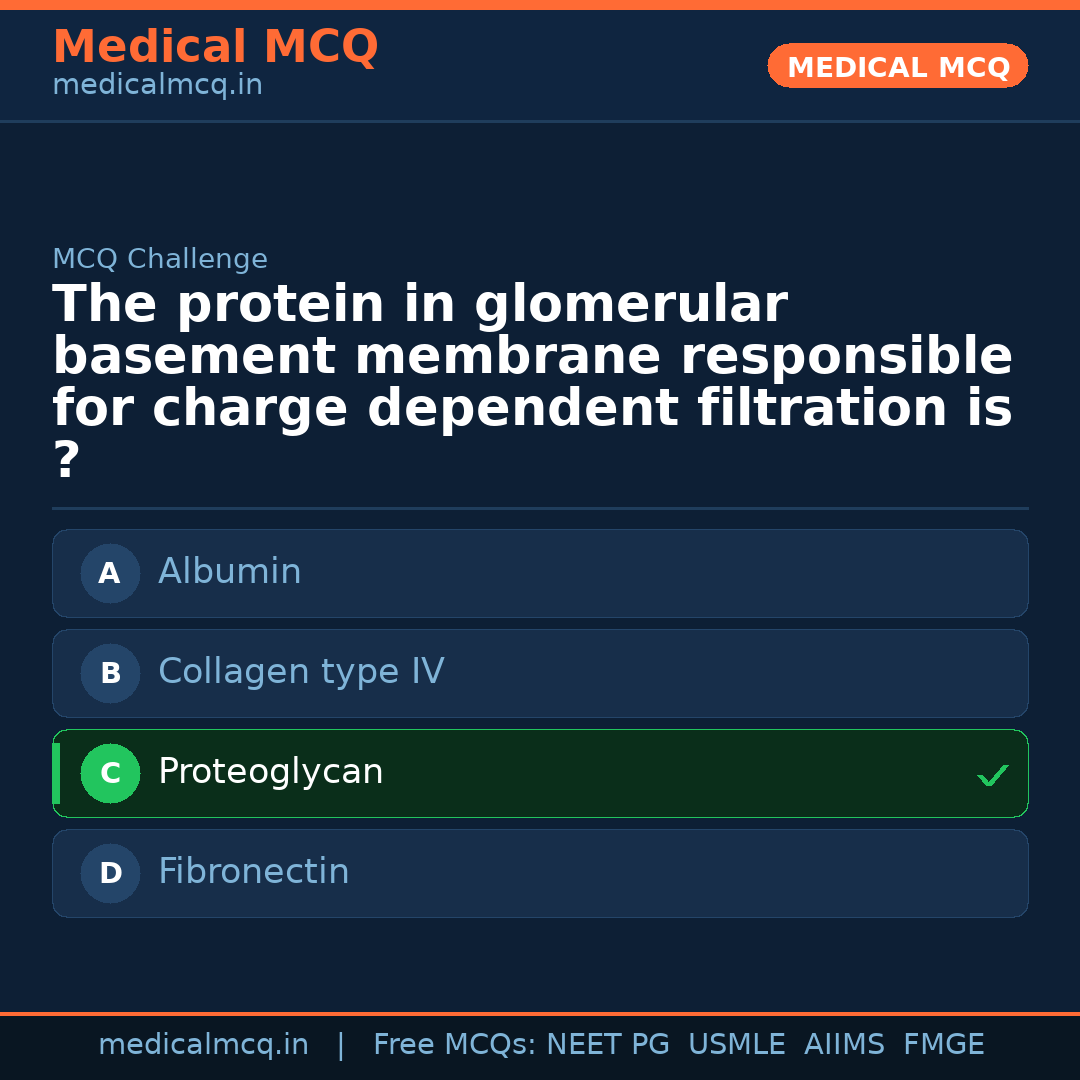
Task: Open the USMLE exam category
Action: pyautogui.click(x=737, y=1044)
